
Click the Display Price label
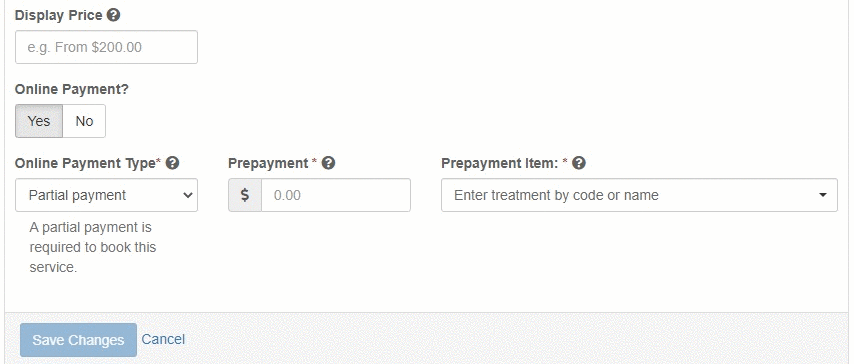coord(58,15)
